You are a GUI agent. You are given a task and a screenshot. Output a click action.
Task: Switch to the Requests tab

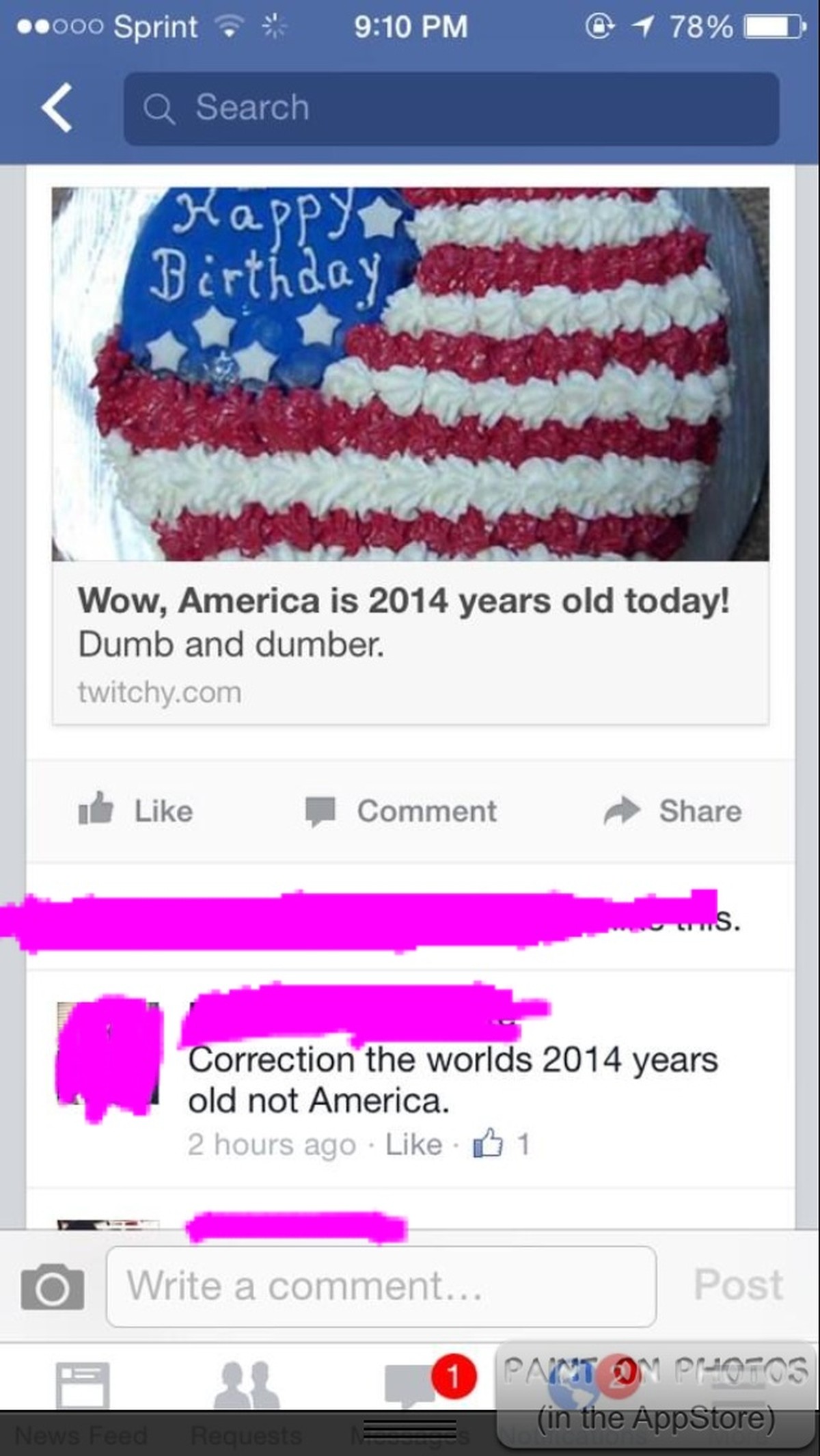click(246, 1401)
